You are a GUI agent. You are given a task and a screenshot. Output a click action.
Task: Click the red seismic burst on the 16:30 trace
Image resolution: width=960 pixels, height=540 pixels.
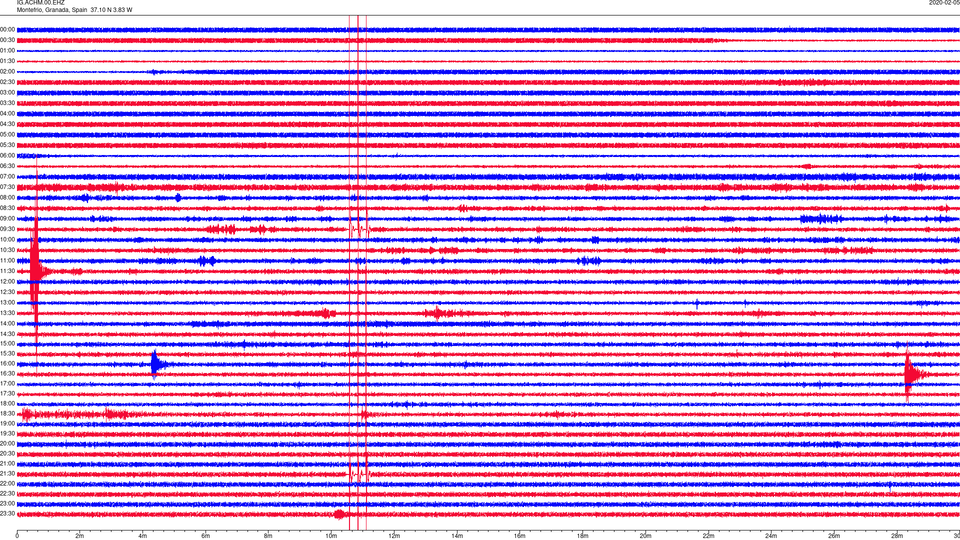coord(912,373)
